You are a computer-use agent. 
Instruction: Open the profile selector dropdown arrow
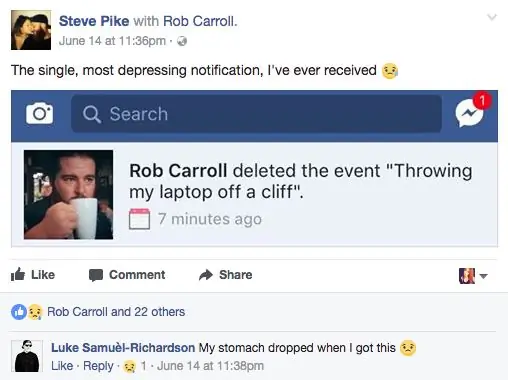pos(483,276)
